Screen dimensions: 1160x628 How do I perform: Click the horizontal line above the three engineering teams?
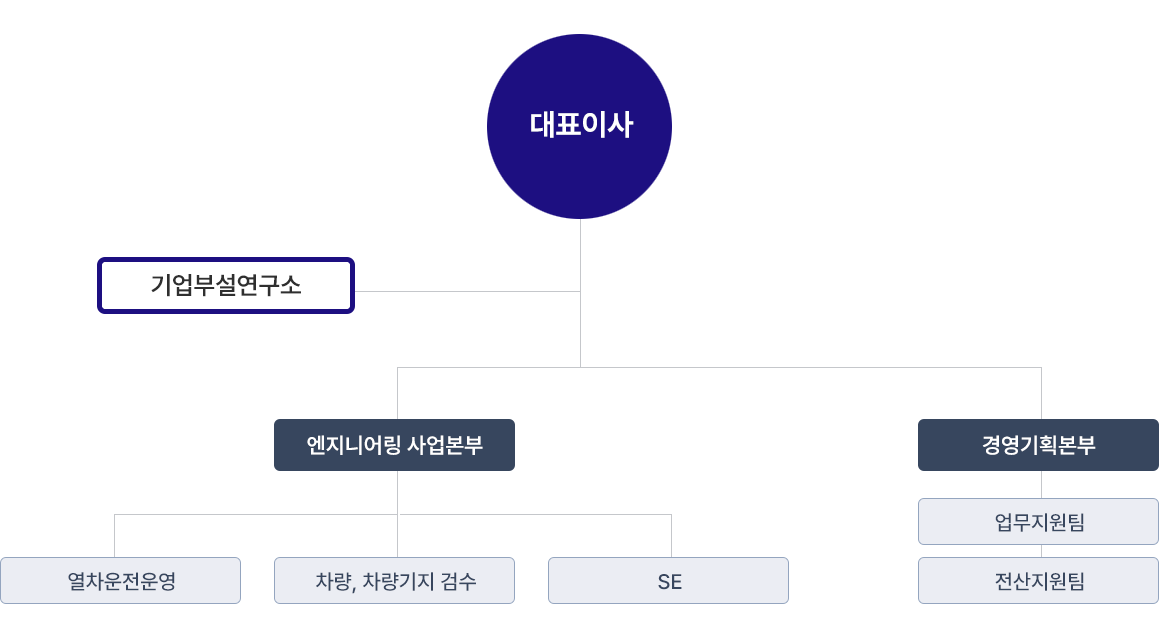click(x=250, y=514)
